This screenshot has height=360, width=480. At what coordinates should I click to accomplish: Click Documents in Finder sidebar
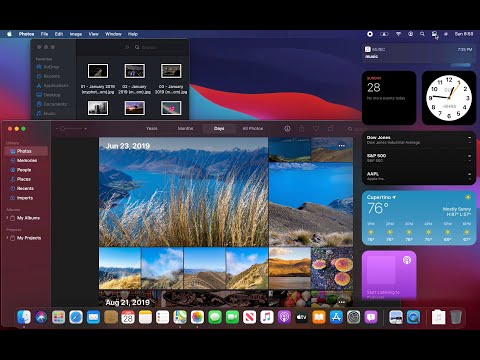[52, 104]
